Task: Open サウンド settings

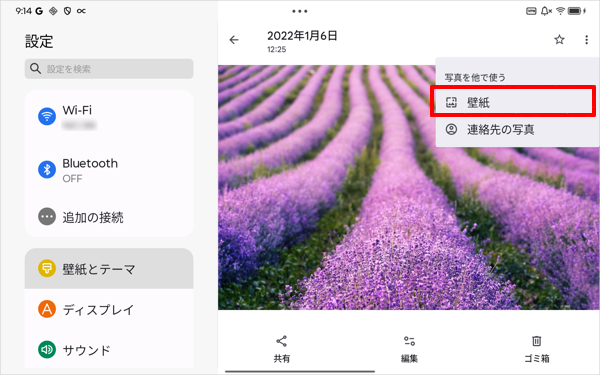Action: (109, 349)
